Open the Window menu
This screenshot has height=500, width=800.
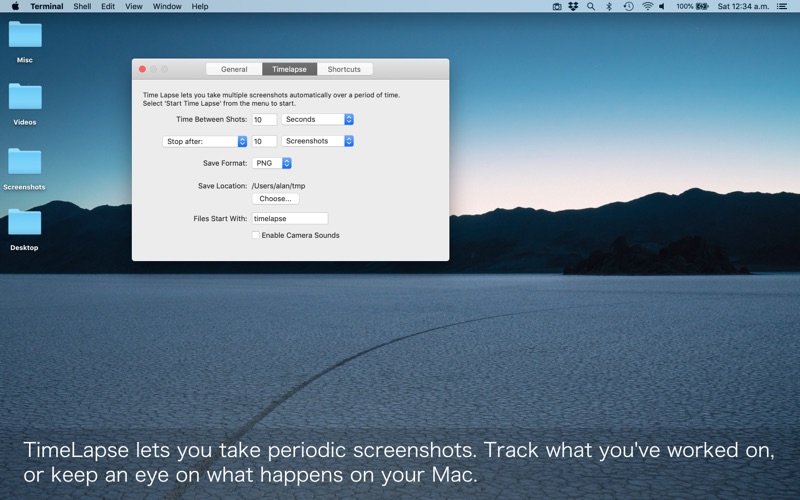[167, 6]
